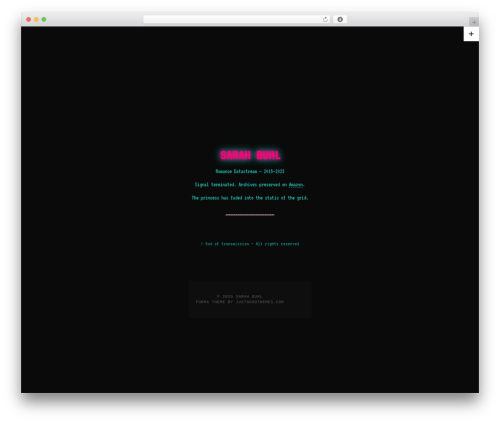Click the "Romance Datastream" tagline text

click(x=250, y=171)
